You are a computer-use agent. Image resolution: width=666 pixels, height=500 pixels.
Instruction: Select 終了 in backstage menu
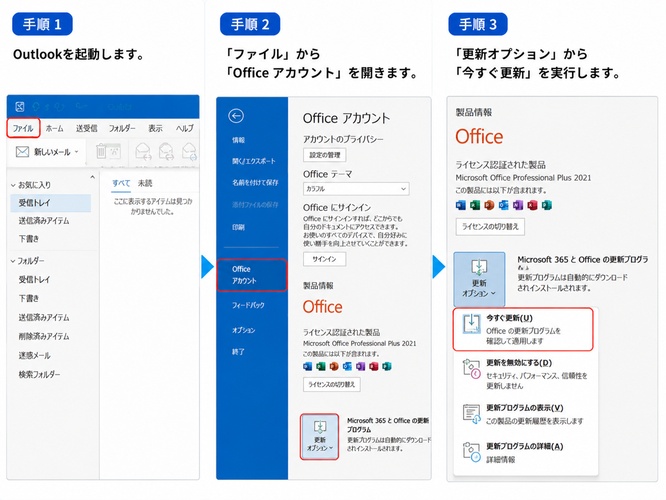[238, 352]
